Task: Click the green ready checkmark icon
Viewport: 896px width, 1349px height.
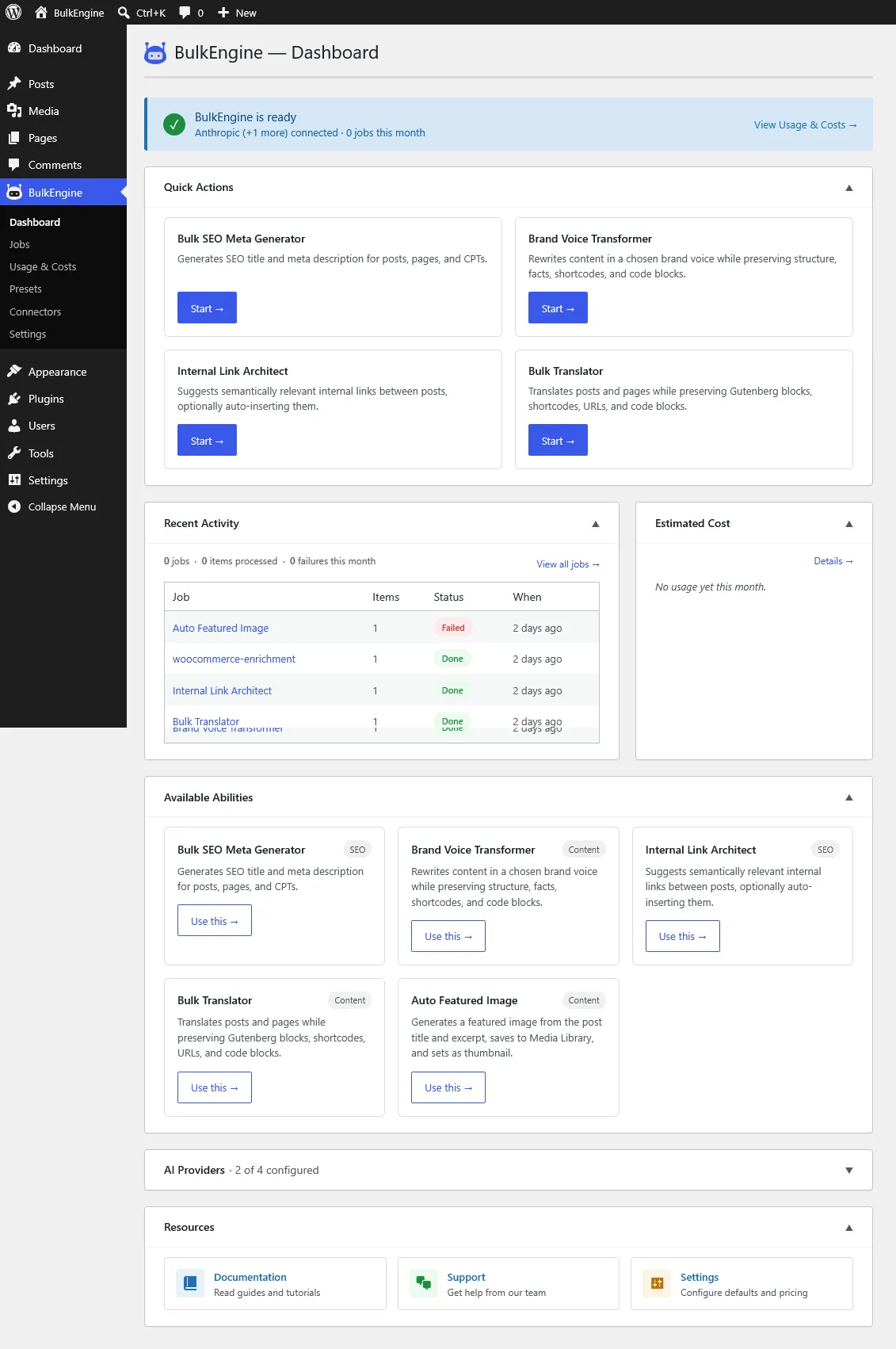Action: coord(174,124)
